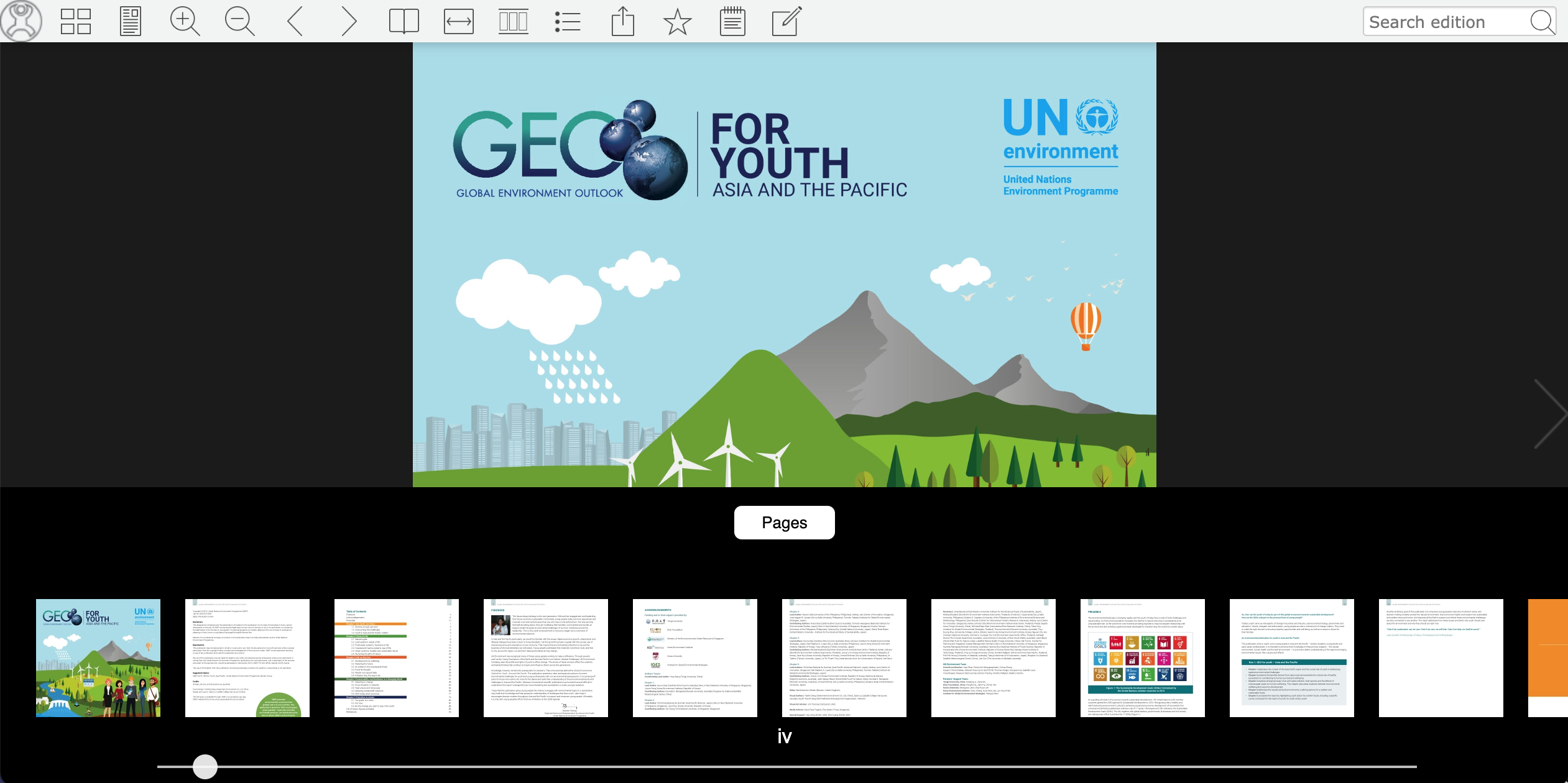The width and height of the screenshot is (1568, 783).
Task: Go to the previous page arrow
Action: [x=293, y=21]
